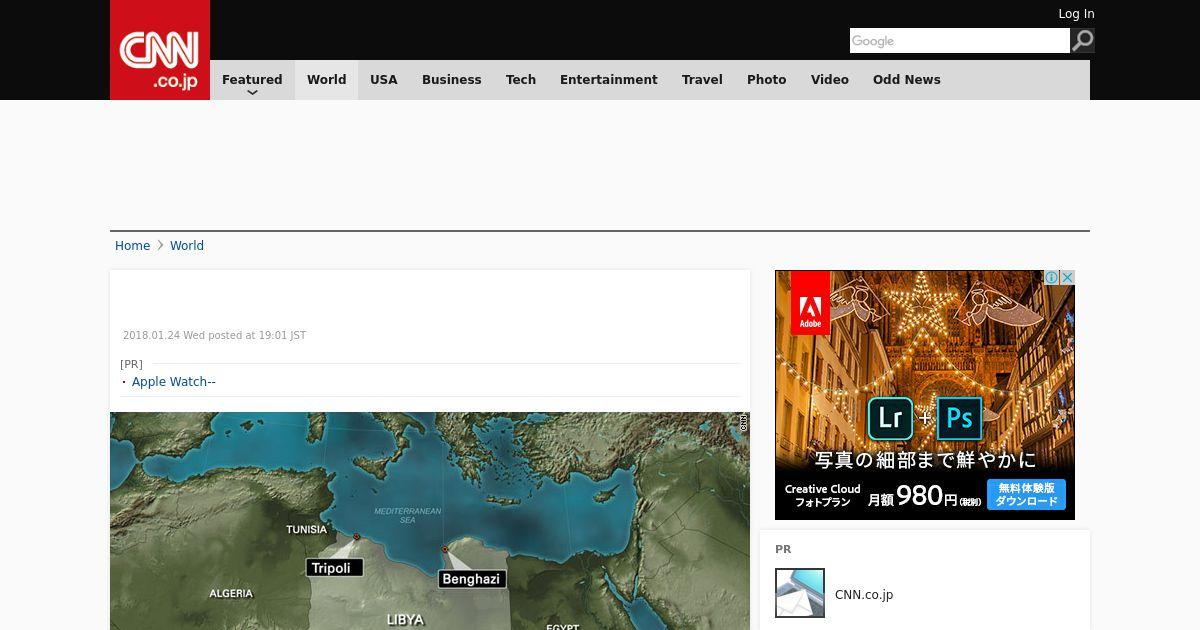Expand the Featured dropdown chevron
The image size is (1200, 630).
(252, 93)
